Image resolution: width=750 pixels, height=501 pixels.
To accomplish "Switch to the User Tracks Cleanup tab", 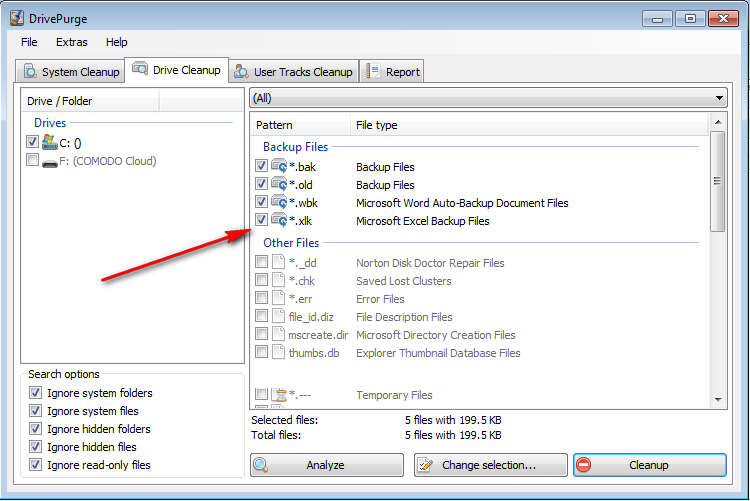I will pos(294,72).
